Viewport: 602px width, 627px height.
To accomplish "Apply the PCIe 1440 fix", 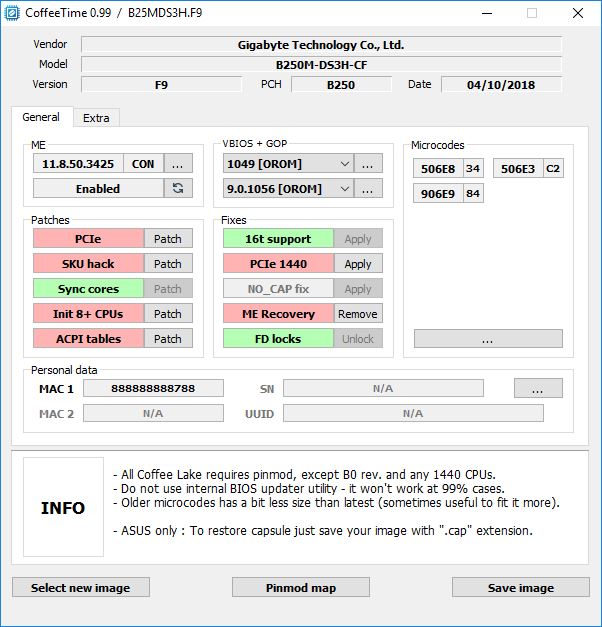I will pos(358,264).
